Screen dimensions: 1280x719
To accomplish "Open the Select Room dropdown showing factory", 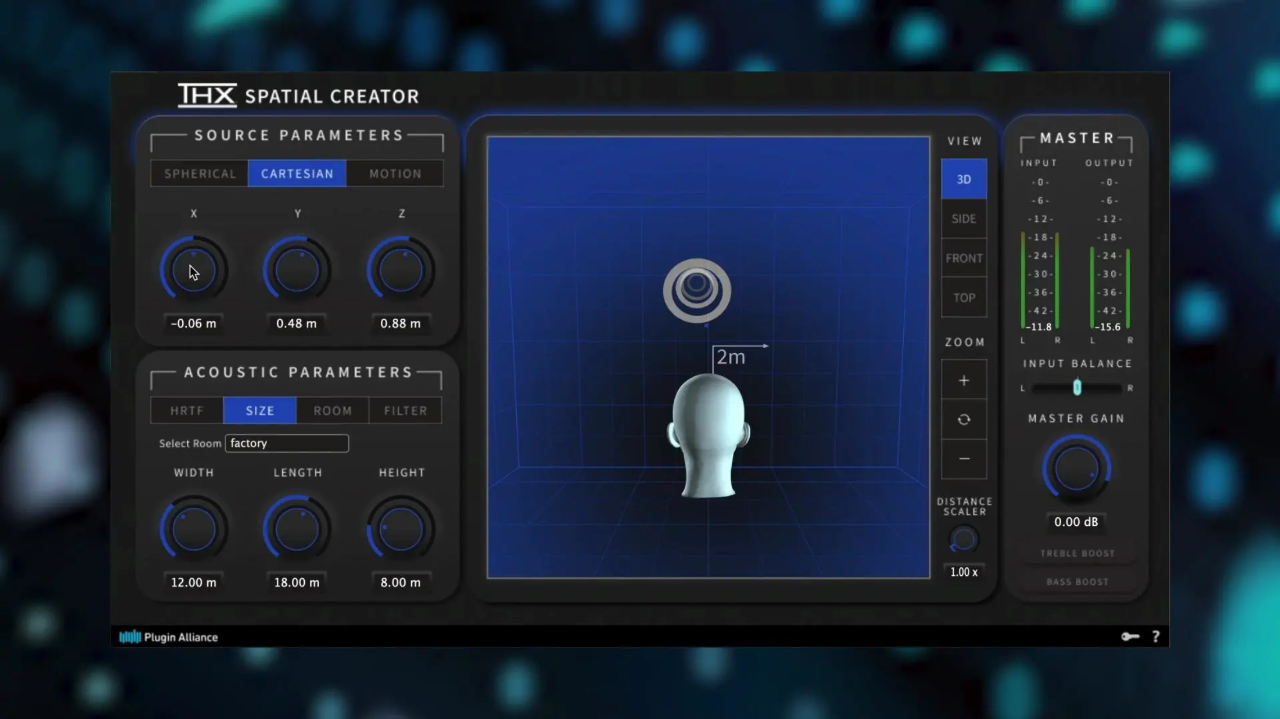I will point(287,443).
